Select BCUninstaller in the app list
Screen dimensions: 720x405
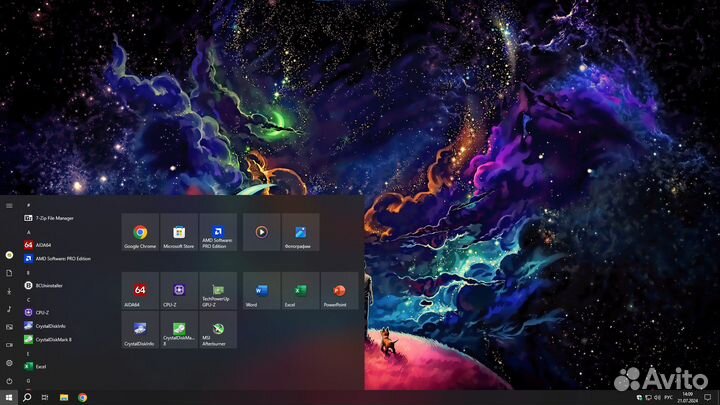click(50, 285)
